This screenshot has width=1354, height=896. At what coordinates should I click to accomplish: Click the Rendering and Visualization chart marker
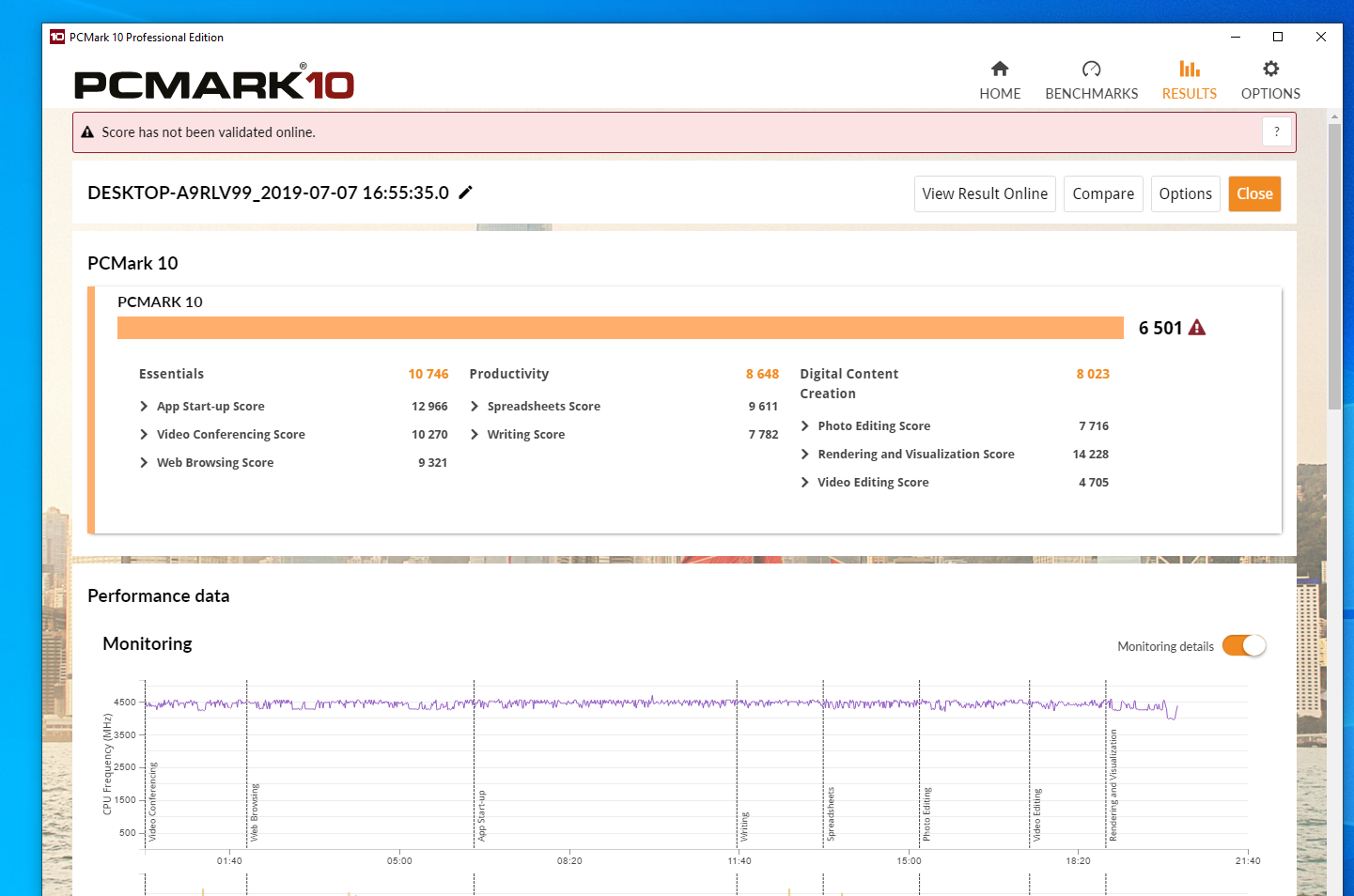coord(1113,785)
